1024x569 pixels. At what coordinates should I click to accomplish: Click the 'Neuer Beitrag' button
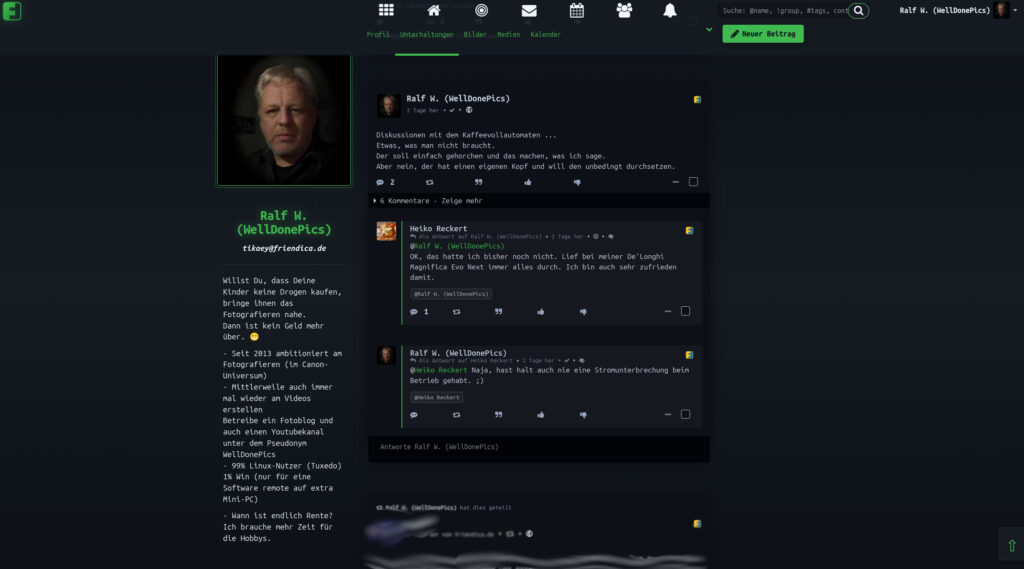763,34
